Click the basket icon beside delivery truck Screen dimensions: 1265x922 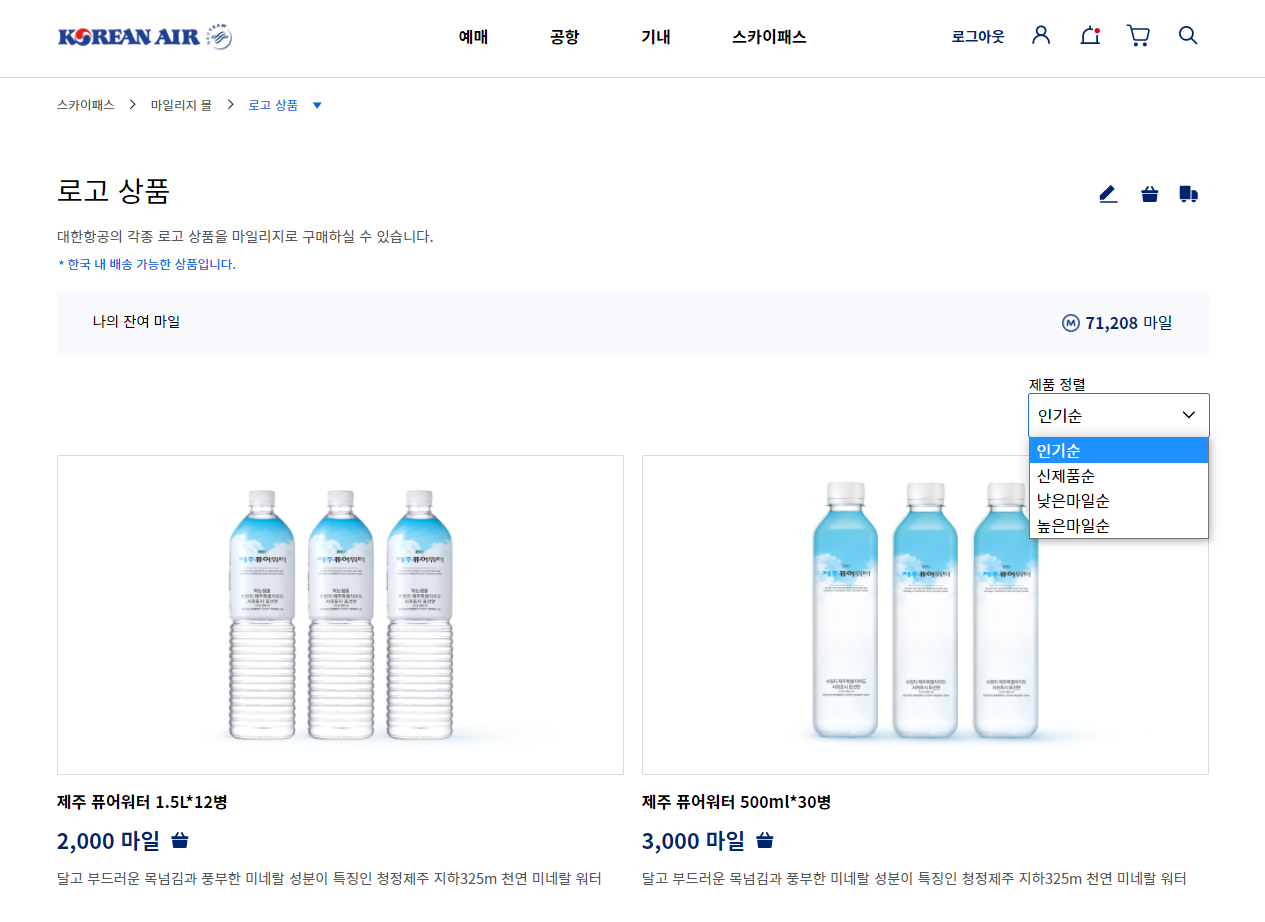coord(1150,194)
